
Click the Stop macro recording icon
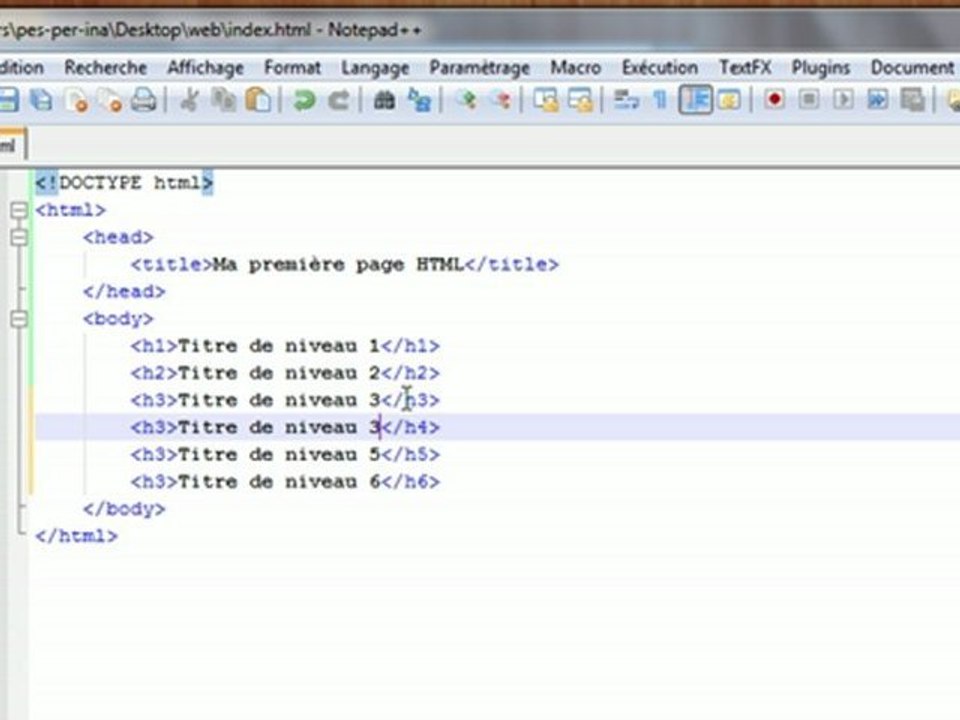click(x=809, y=99)
